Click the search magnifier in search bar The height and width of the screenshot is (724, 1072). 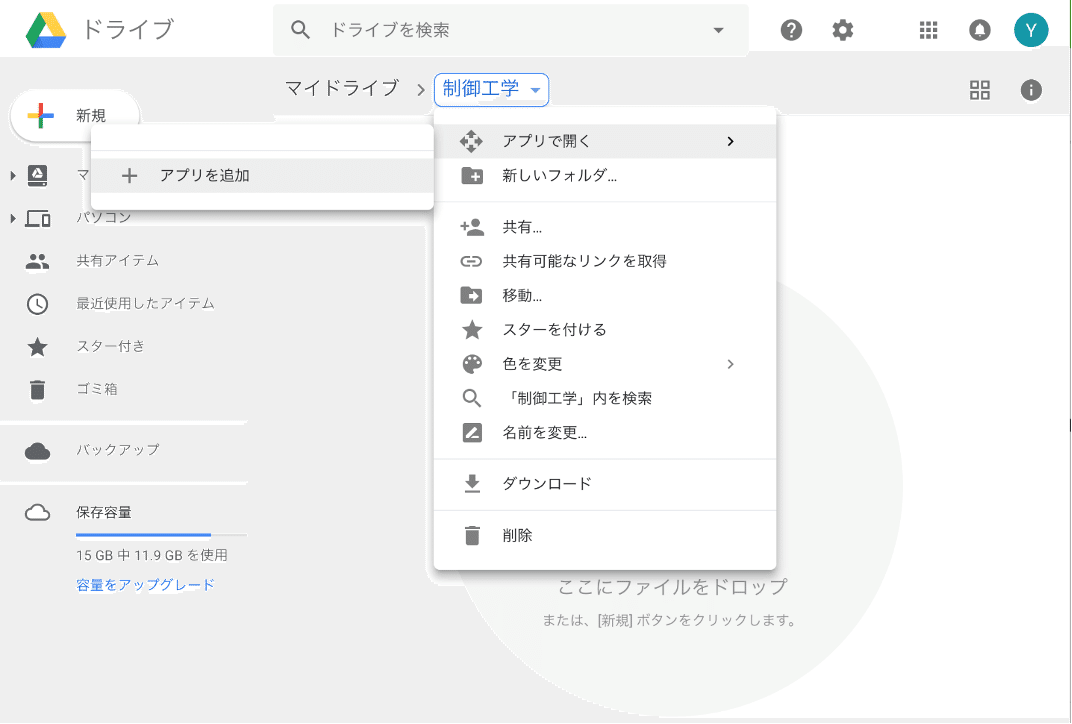(x=301, y=30)
